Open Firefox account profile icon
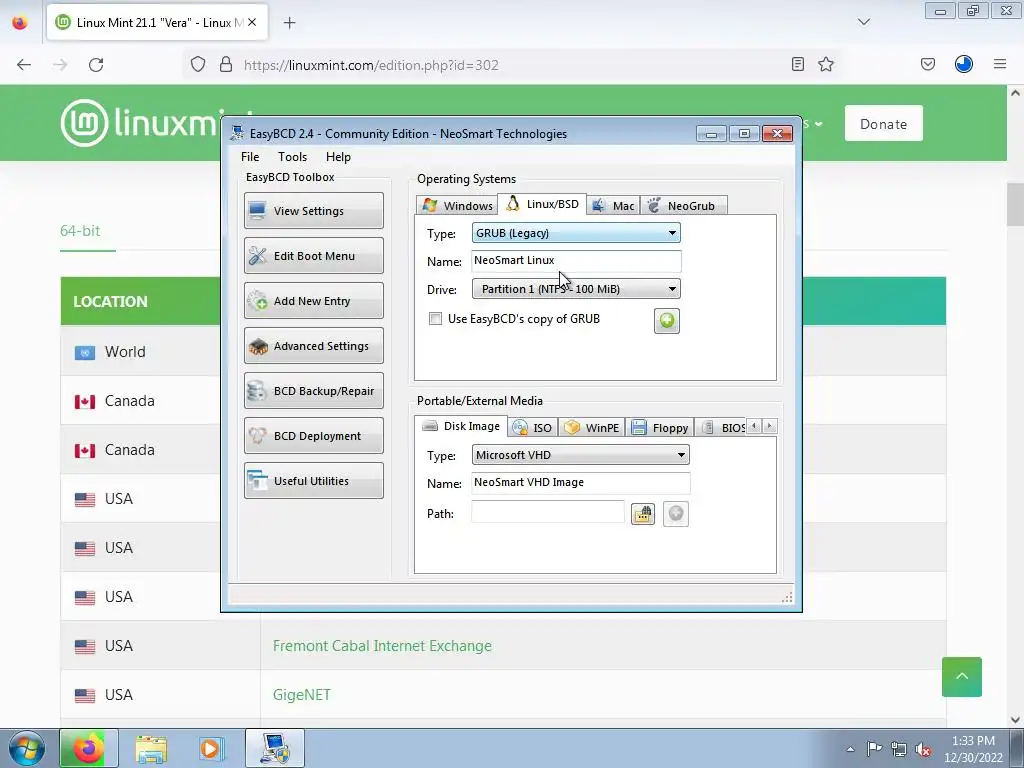1024x768 pixels. (964, 64)
